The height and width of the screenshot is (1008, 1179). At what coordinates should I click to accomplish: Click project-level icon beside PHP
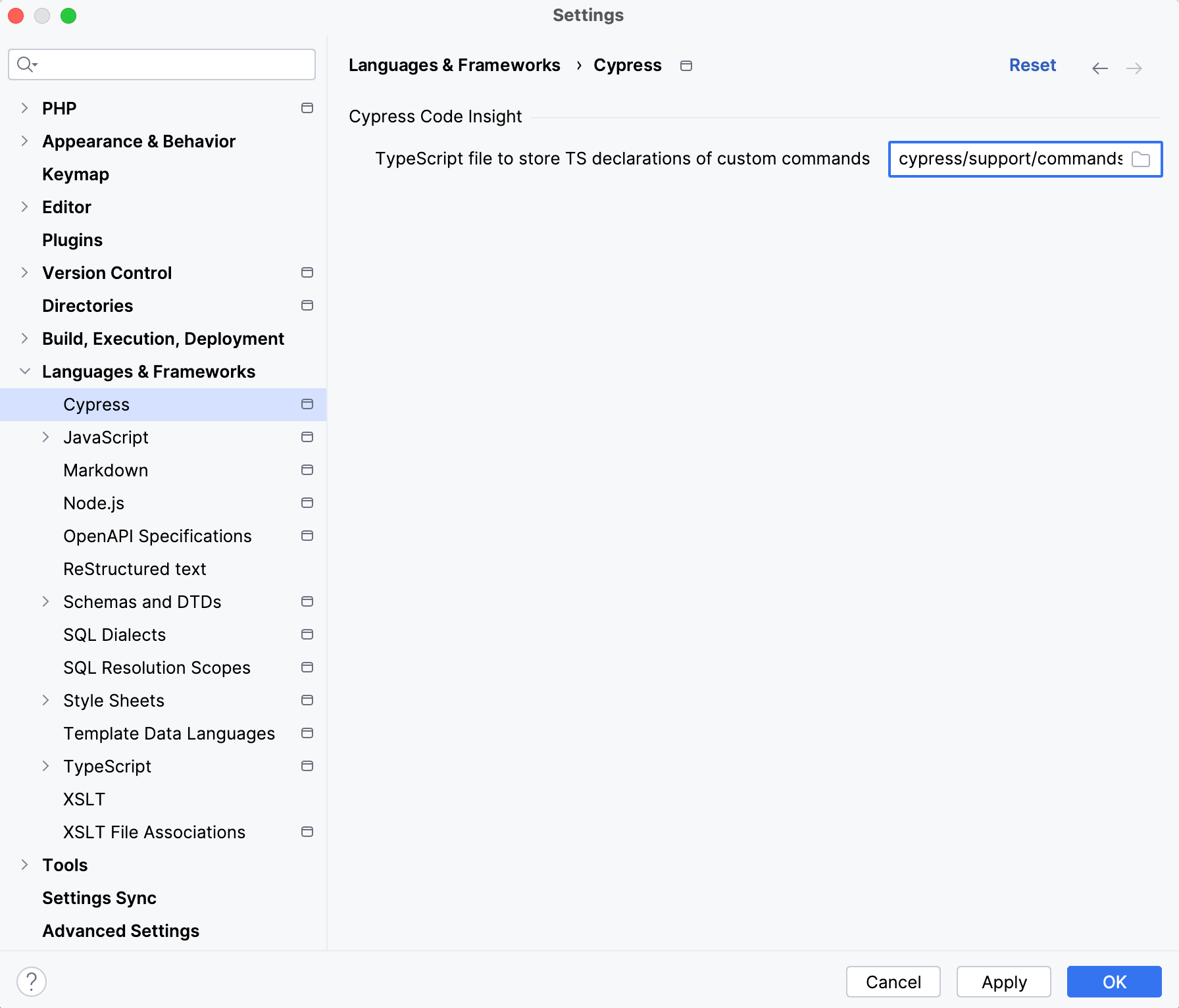[307, 108]
